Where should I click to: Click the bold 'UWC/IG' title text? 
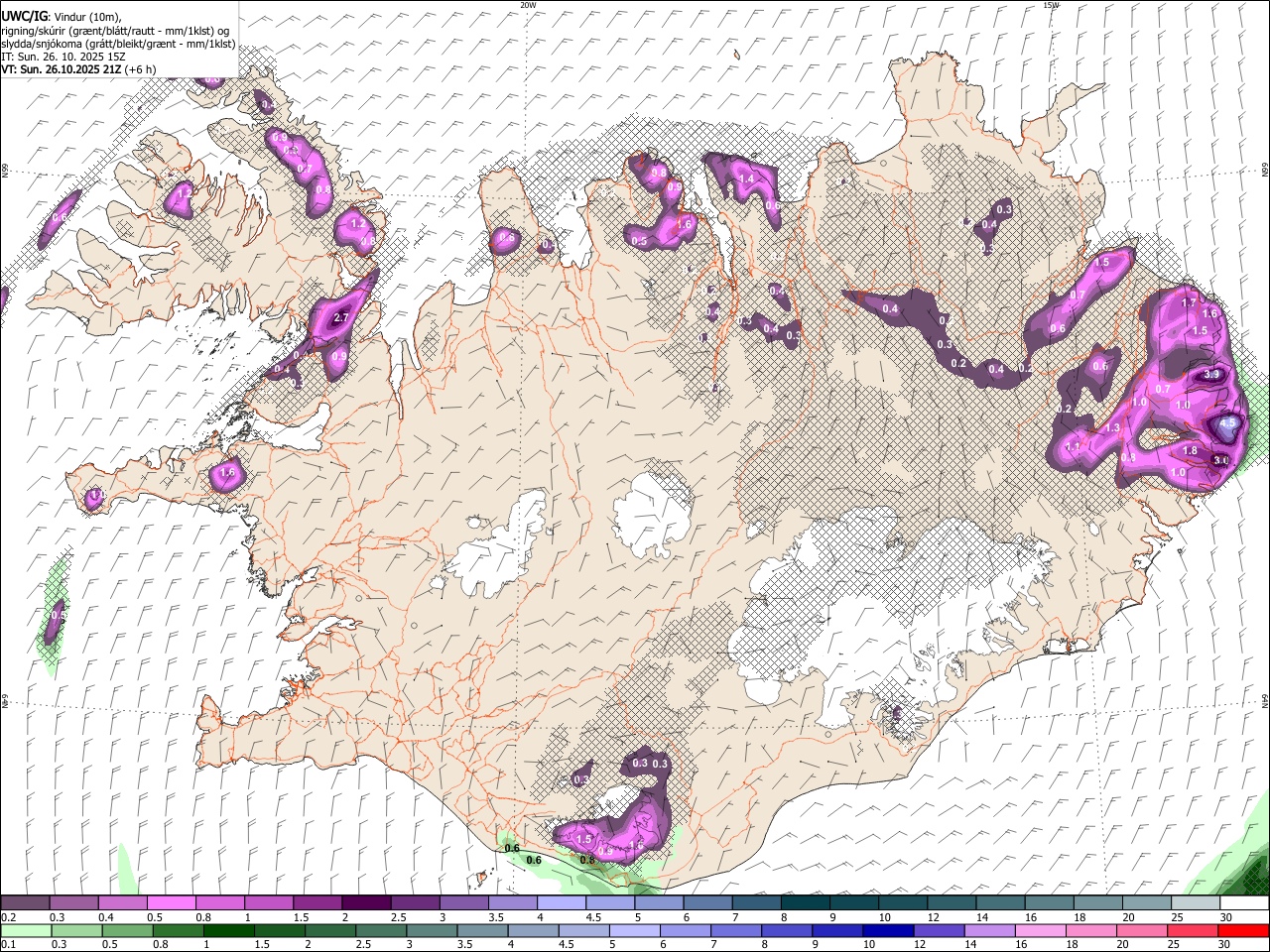(23, 16)
